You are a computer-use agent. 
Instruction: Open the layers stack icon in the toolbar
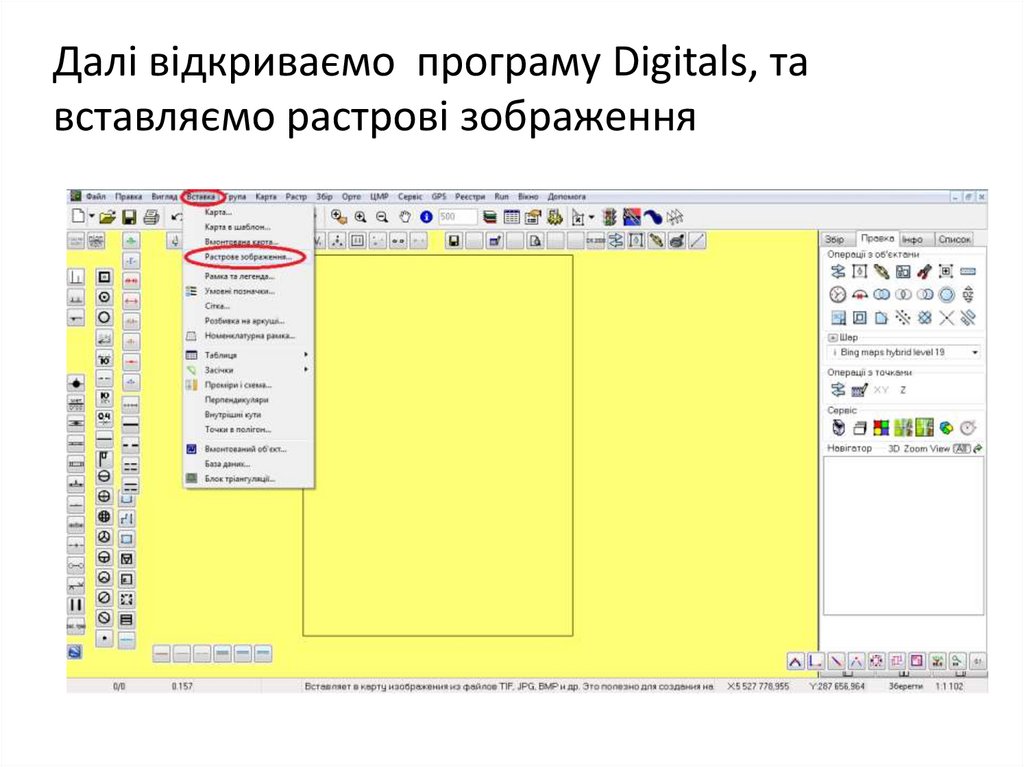coord(490,217)
